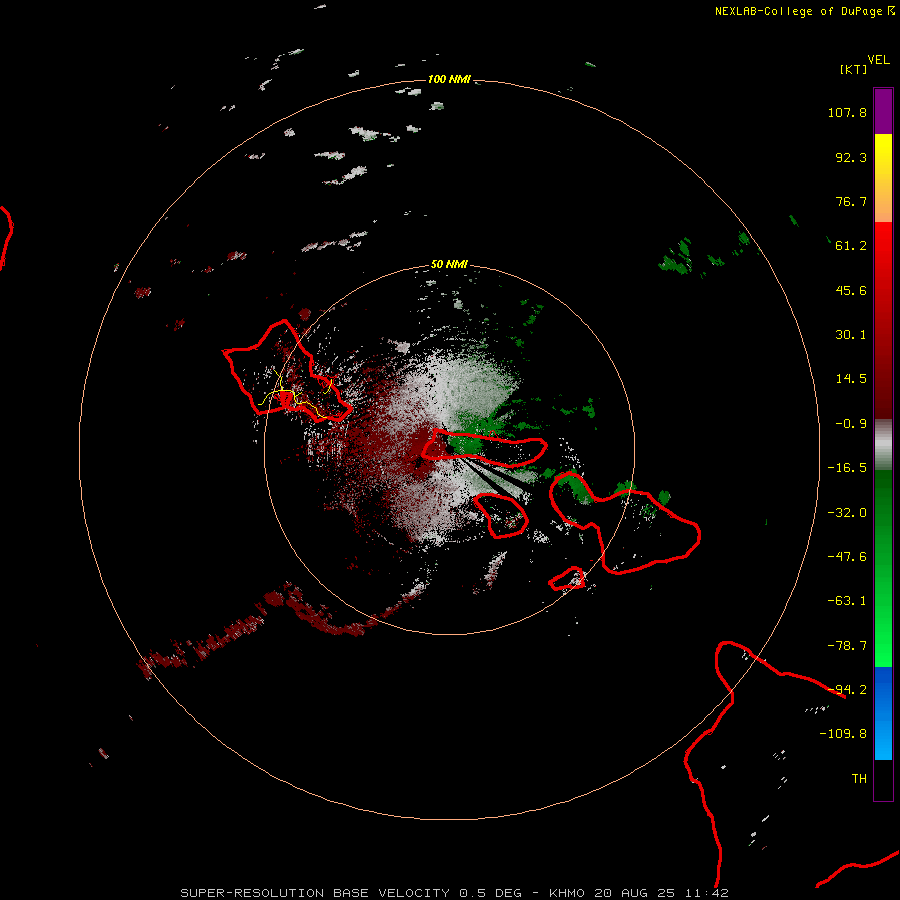Select the 45.6 legend value

click(851, 290)
